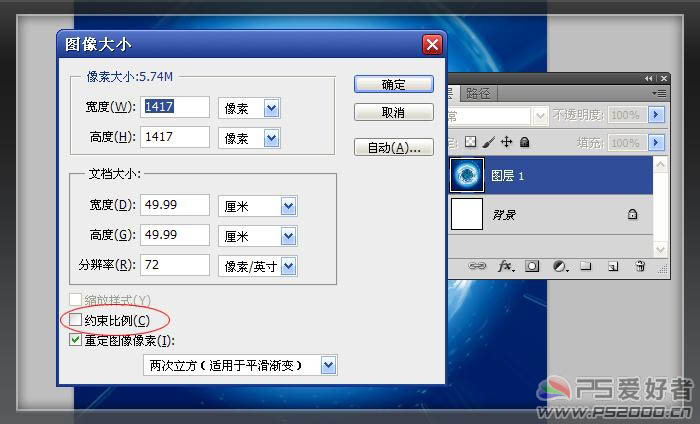Toggle lock position move icon

(506, 142)
